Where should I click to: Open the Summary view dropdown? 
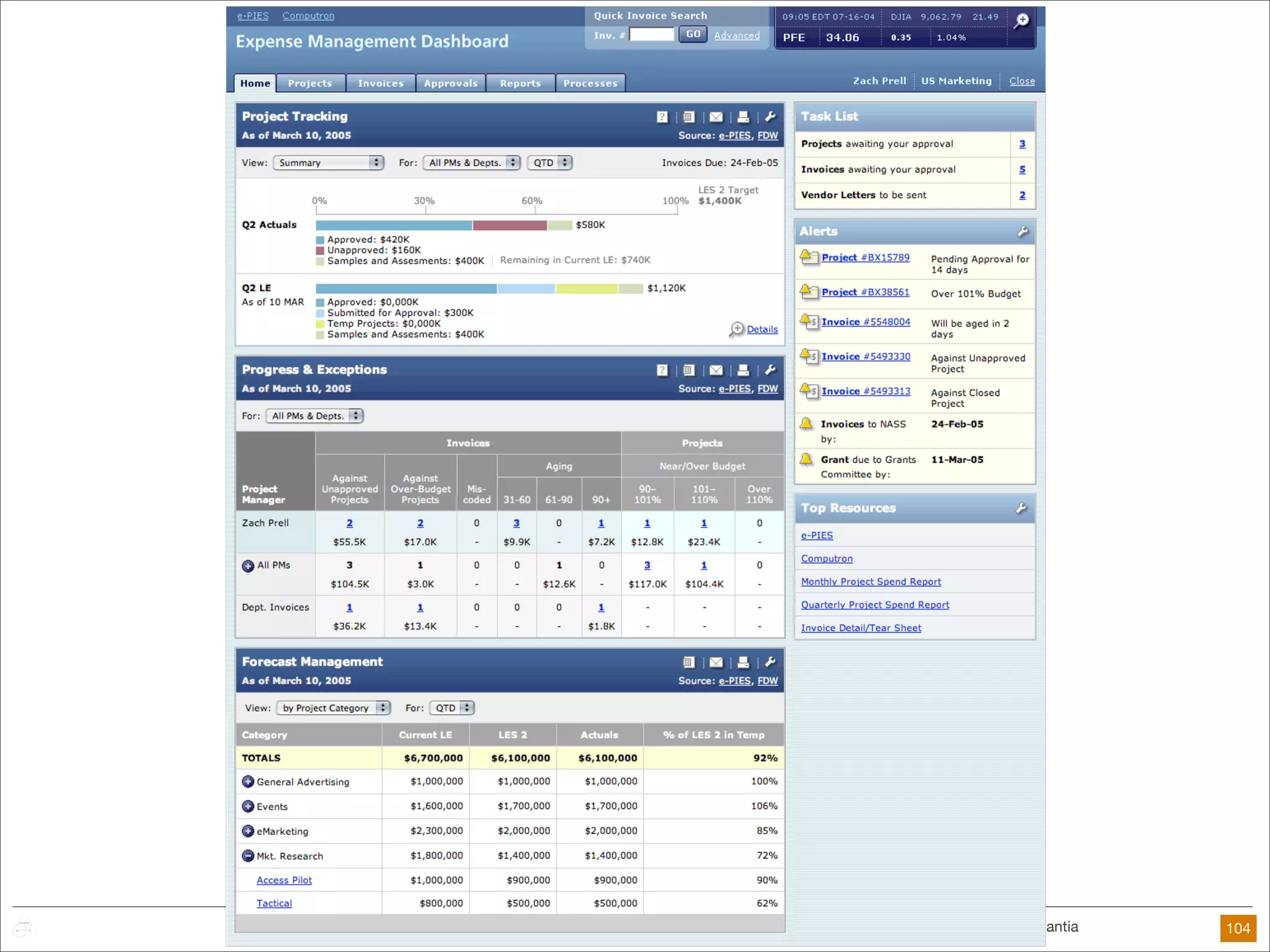(x=329, y=162)
